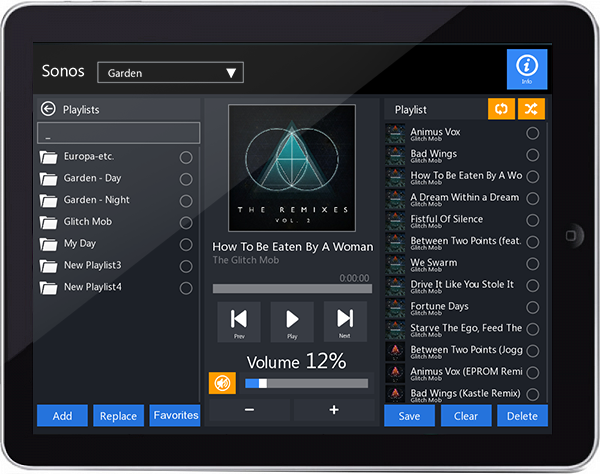
Task: Click the Bad Wings (Kastle Remix) thumbnail
Action: (x=395, y=394)
